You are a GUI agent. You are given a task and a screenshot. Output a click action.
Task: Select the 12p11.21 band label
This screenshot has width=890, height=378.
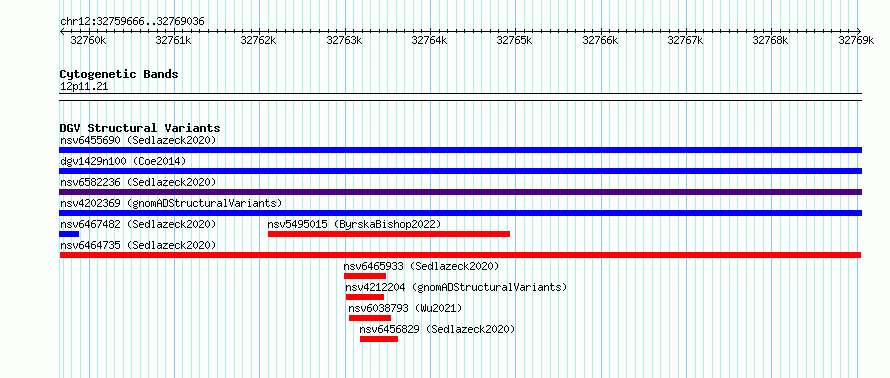[84, 87]
